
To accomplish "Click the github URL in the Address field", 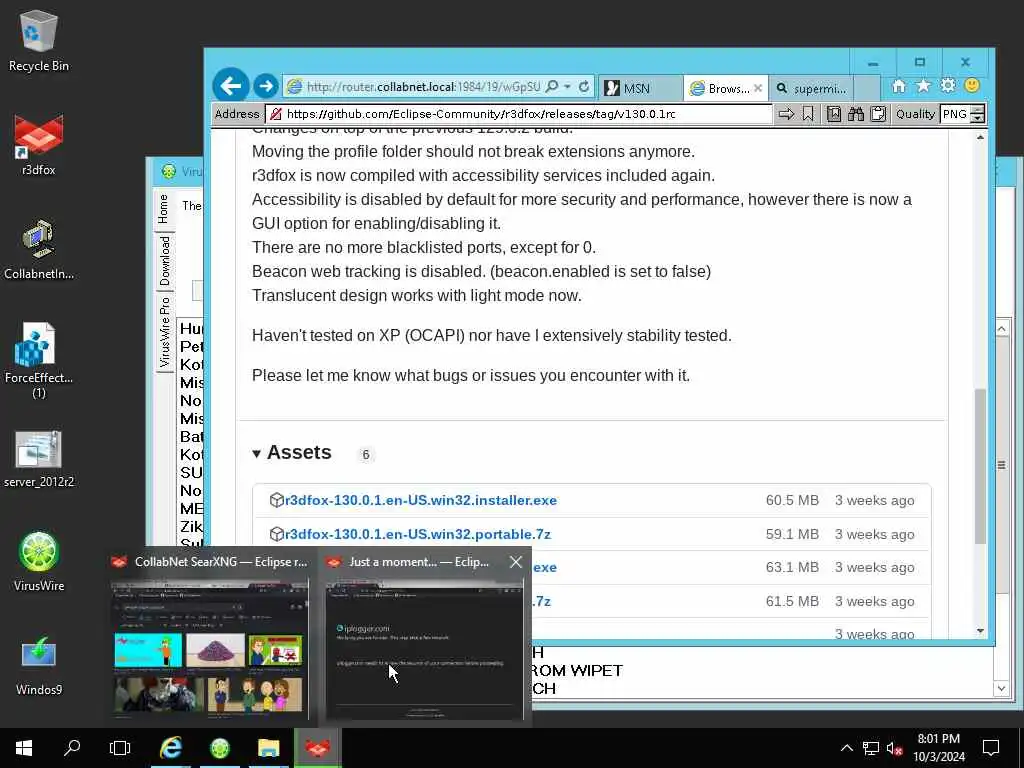I will pyautogui.click(x=481, y=114).
